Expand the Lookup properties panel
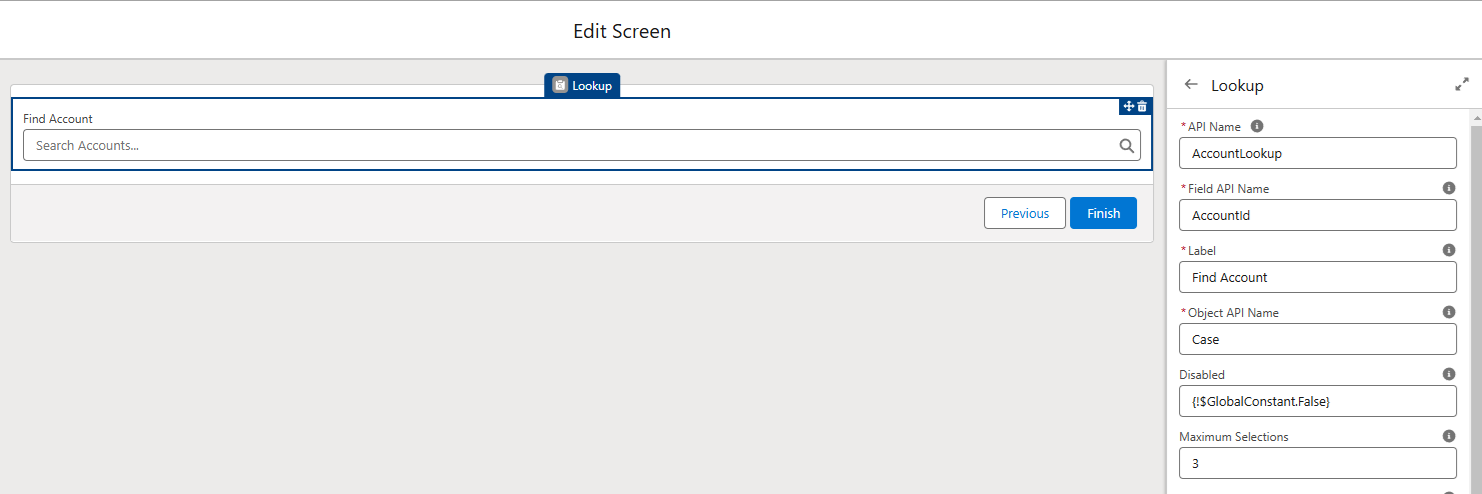 (1461, 85)
